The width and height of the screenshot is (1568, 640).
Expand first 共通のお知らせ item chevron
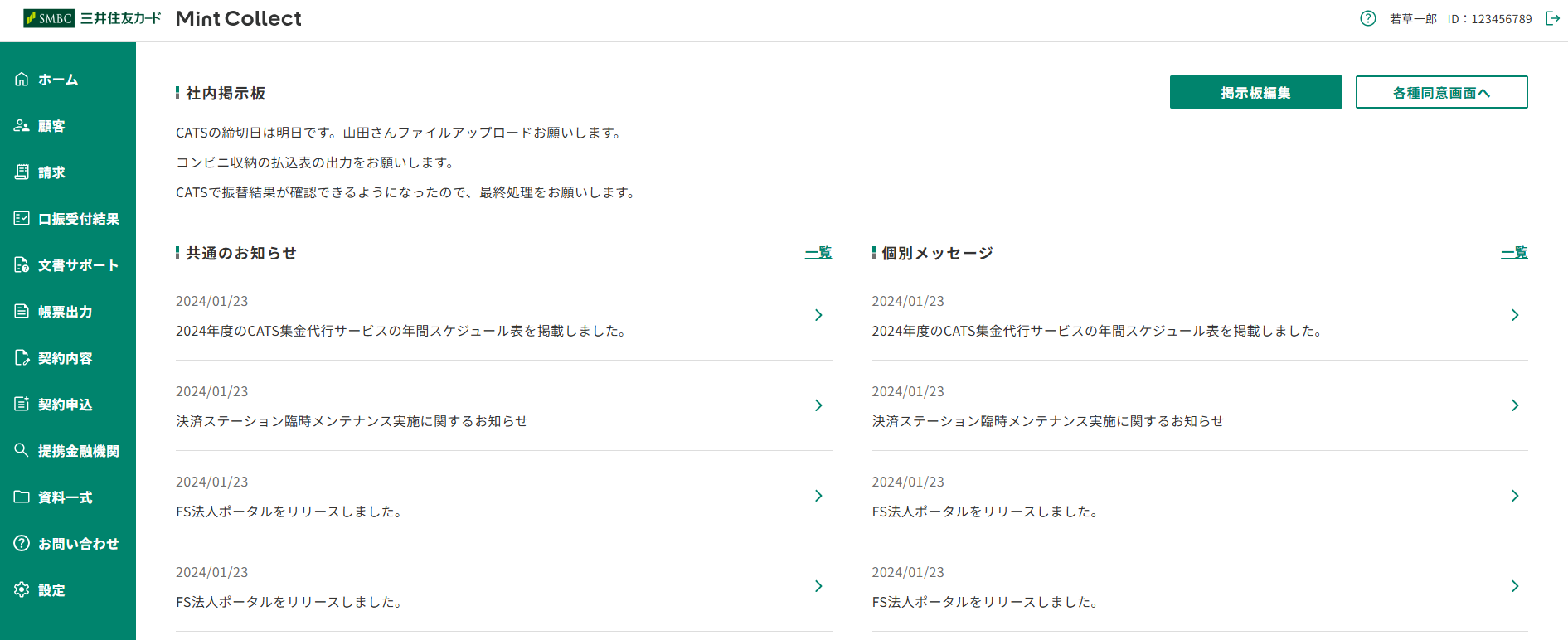[x=818, y=315]
